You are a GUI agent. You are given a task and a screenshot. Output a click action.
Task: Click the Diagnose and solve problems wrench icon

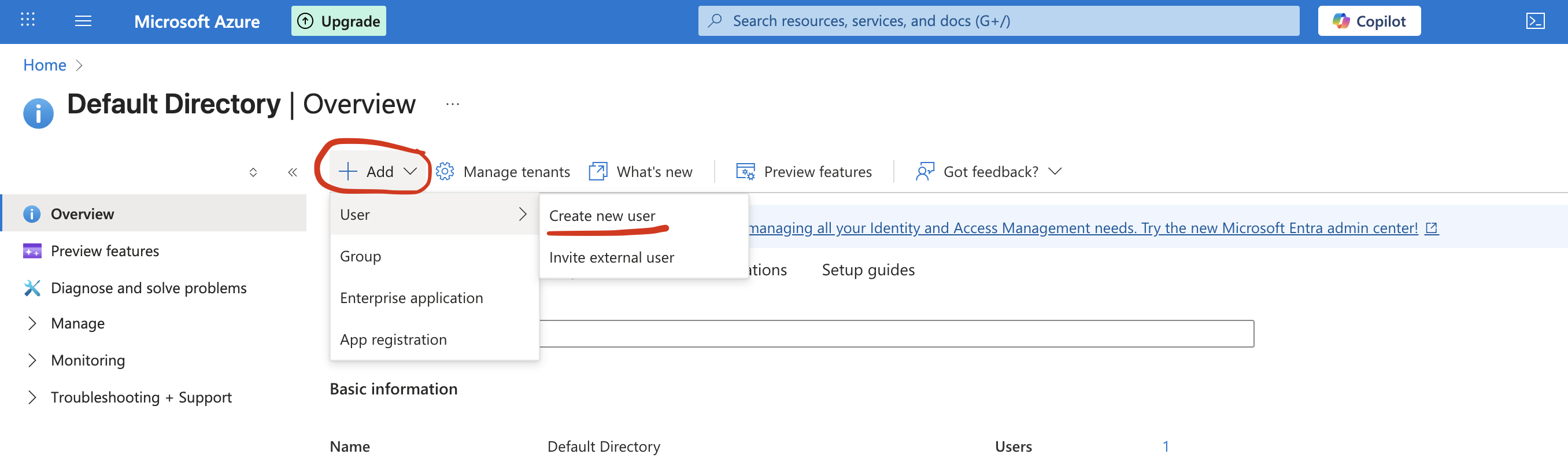point(32,288)
